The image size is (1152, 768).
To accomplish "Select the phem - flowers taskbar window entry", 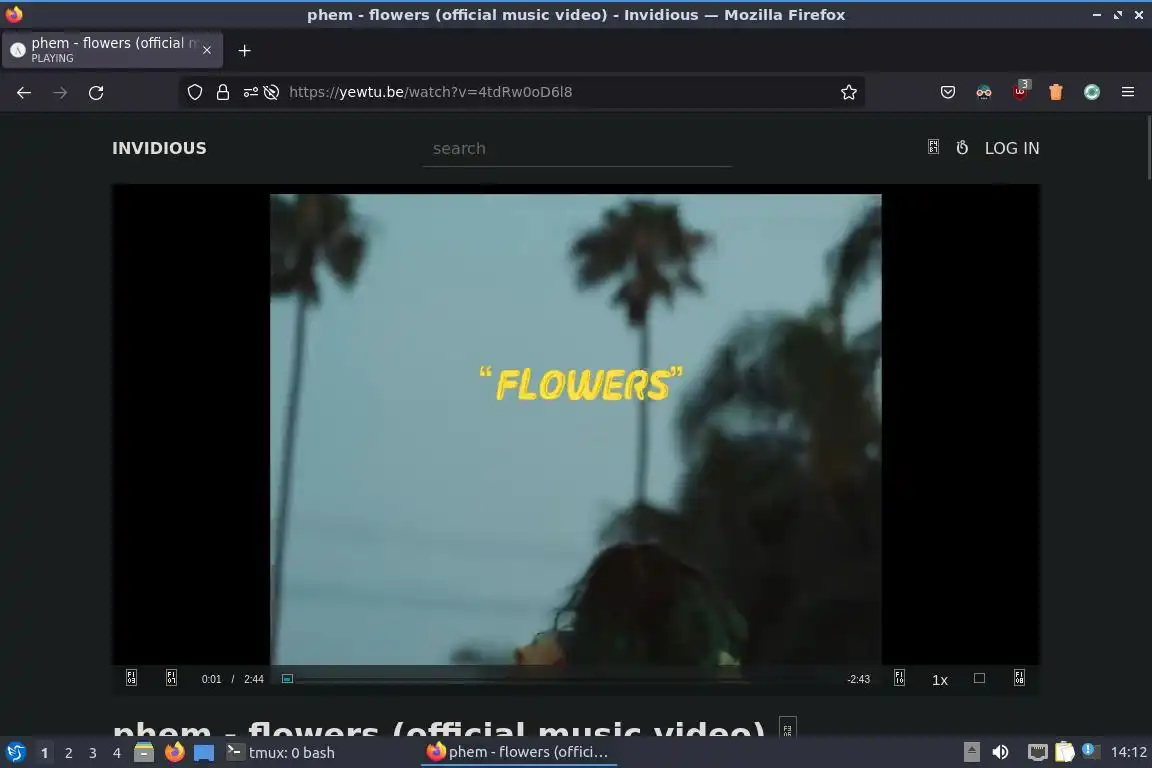I will click(x=519, y=752).
